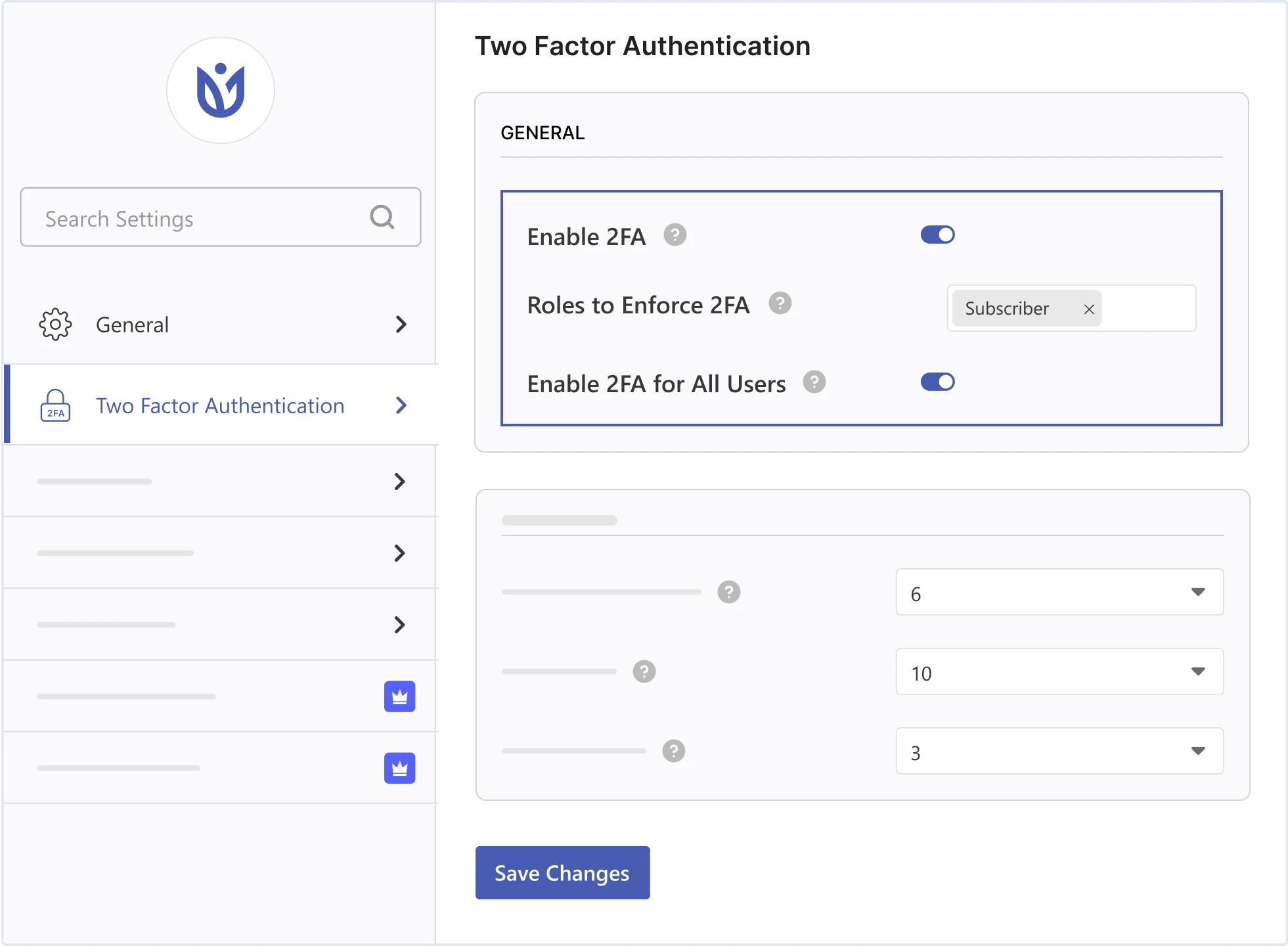
Task: Expand the first placeholder sidebar item chevron
Action: [x=399, y=482]
